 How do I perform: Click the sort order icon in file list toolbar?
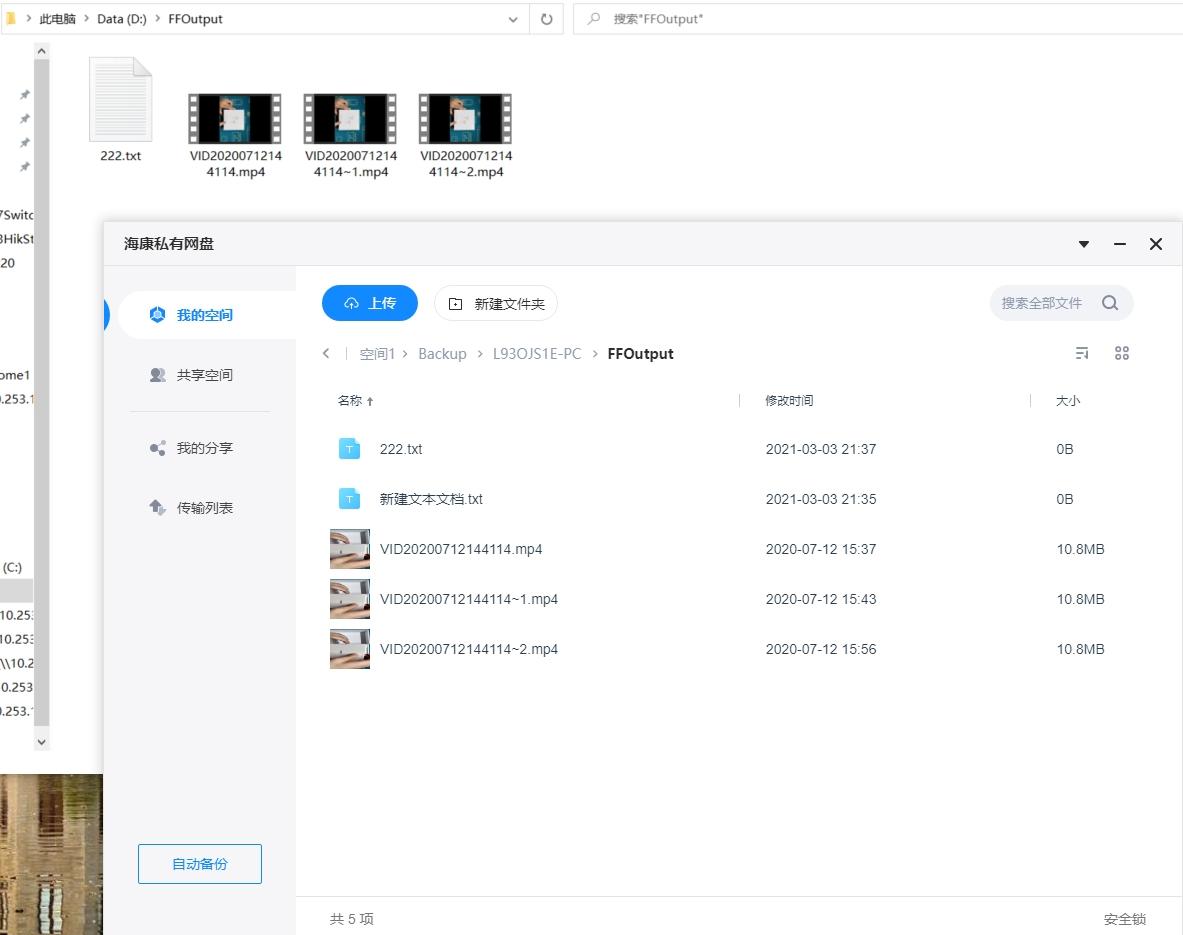coord(1081,353)
